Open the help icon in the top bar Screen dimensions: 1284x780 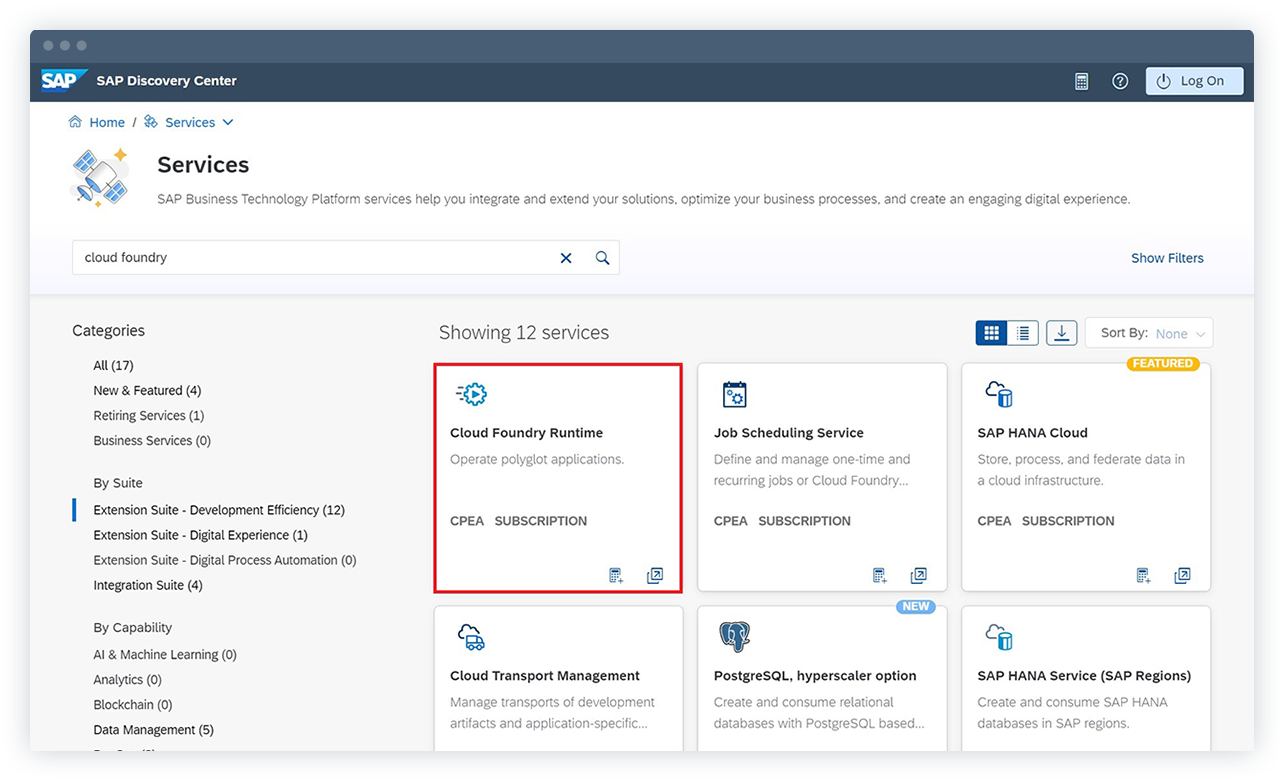1120,81
